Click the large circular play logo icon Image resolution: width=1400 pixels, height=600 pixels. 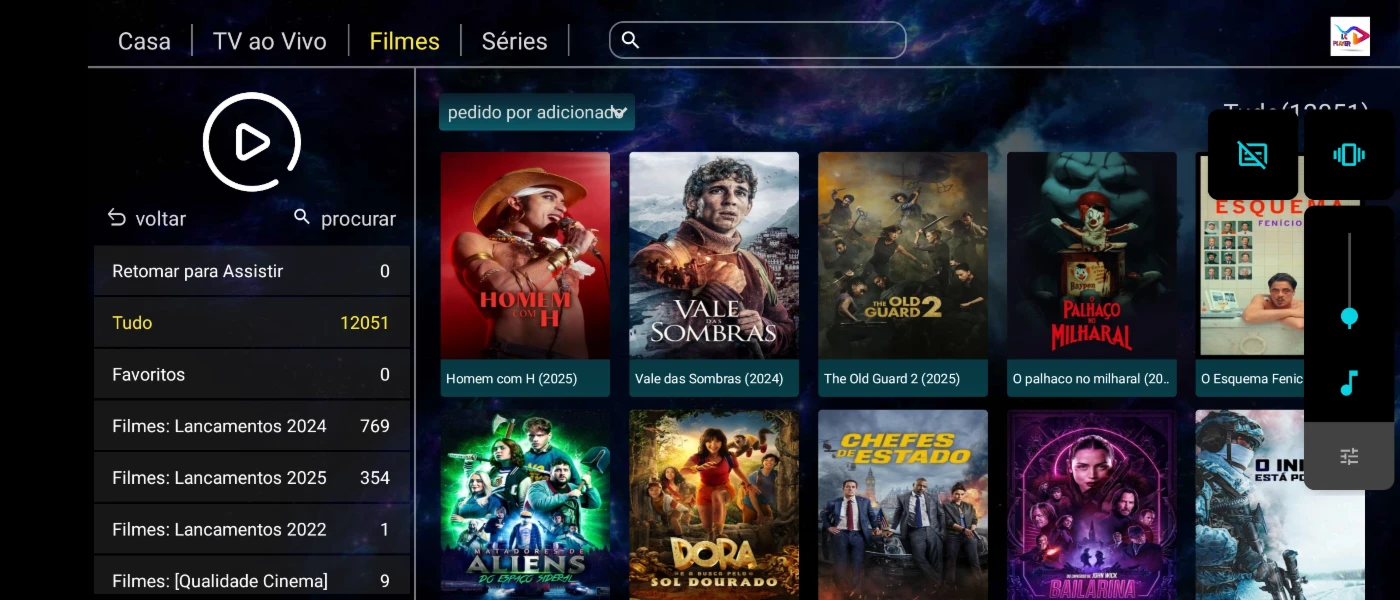tap(252, 142)
